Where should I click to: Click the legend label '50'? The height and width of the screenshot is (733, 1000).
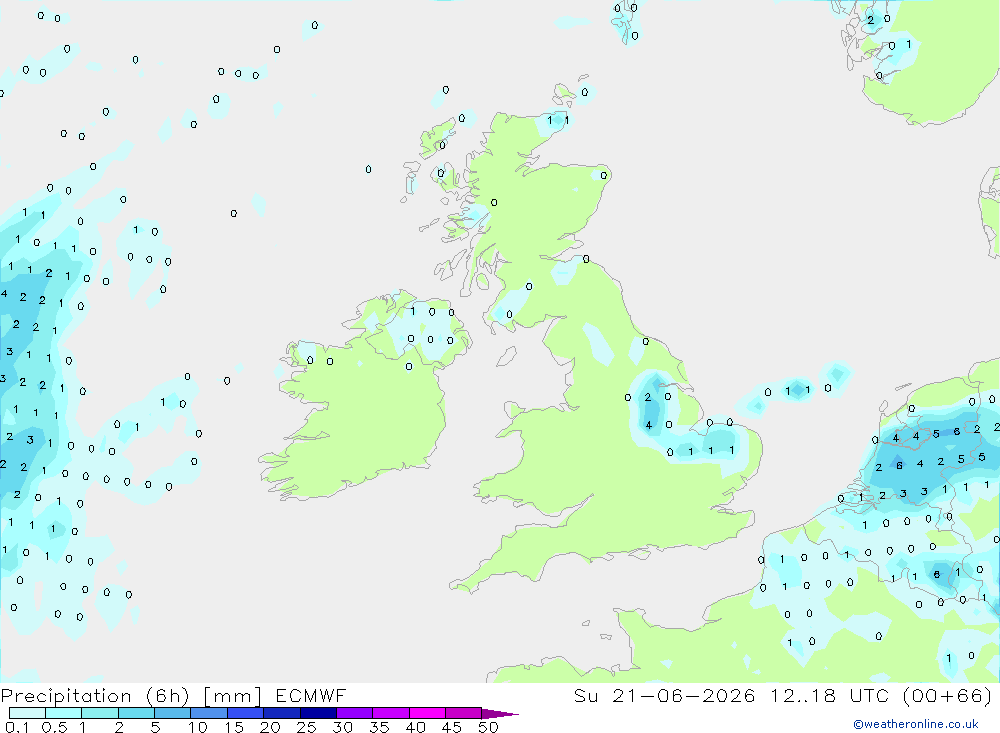pyautogui.click(x=488, y=727)
